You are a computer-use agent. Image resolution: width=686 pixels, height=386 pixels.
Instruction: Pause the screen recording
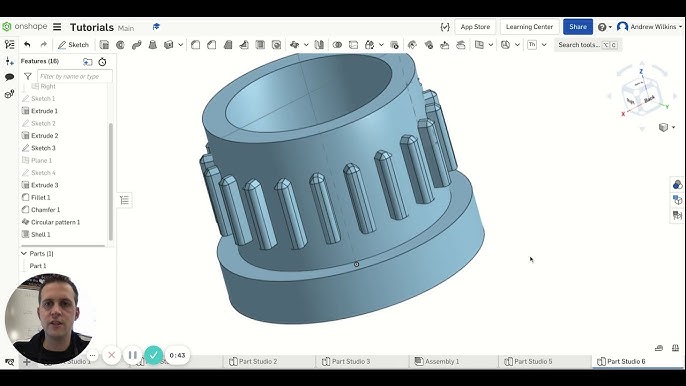click(x=133, y=355)
